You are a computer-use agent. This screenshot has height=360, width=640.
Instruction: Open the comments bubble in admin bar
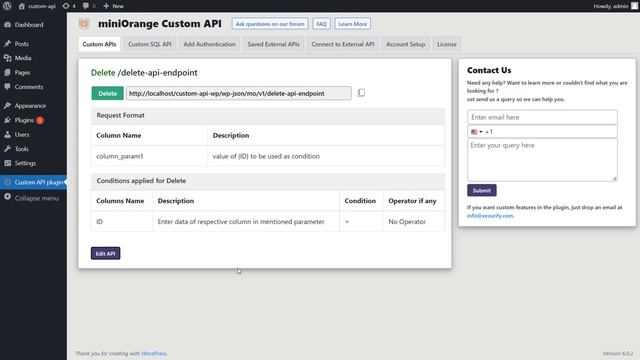tap(89, 6)
